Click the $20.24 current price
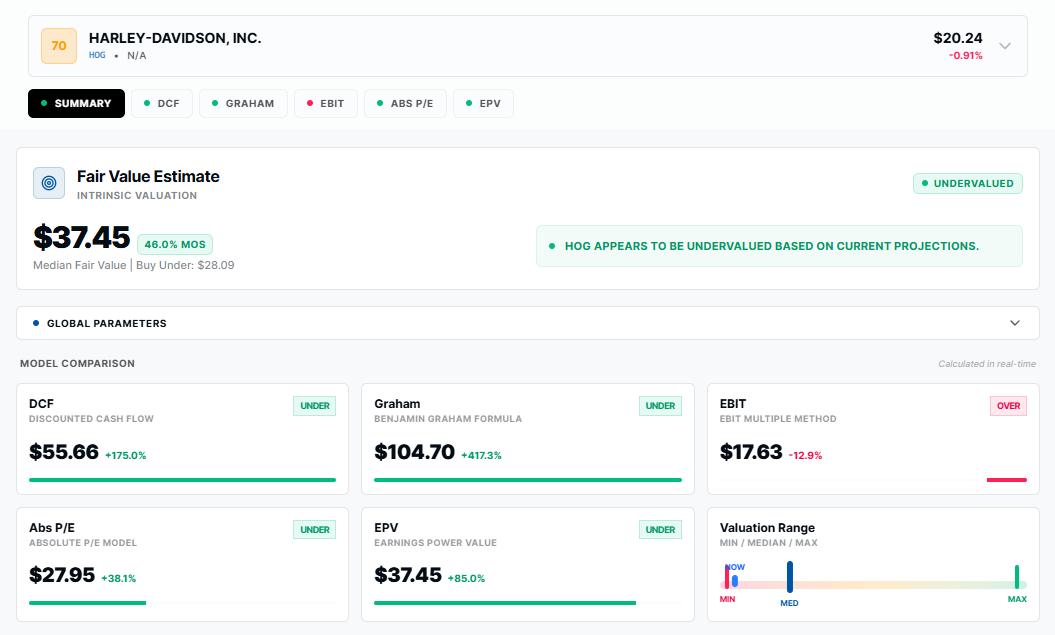The width and height of the screenshot is (1055, 635). pyautogui.click(x=957, y=38)
